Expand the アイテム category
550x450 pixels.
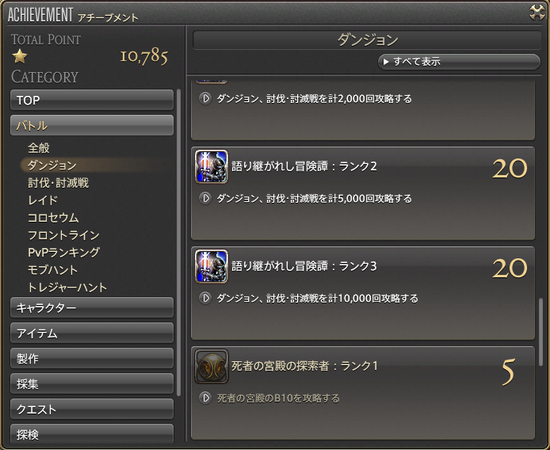[x=92, y=333]
